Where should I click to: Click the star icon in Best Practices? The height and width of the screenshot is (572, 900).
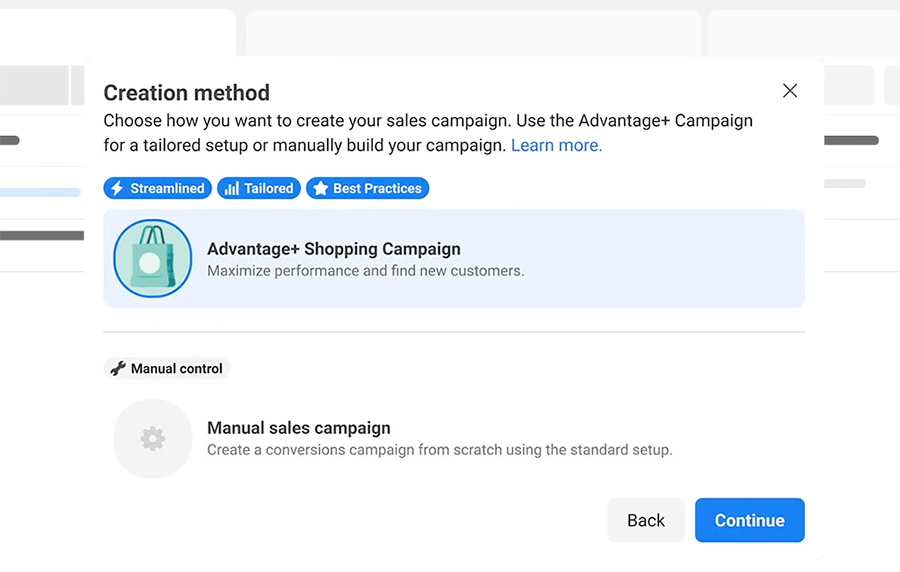click(320, 188)
